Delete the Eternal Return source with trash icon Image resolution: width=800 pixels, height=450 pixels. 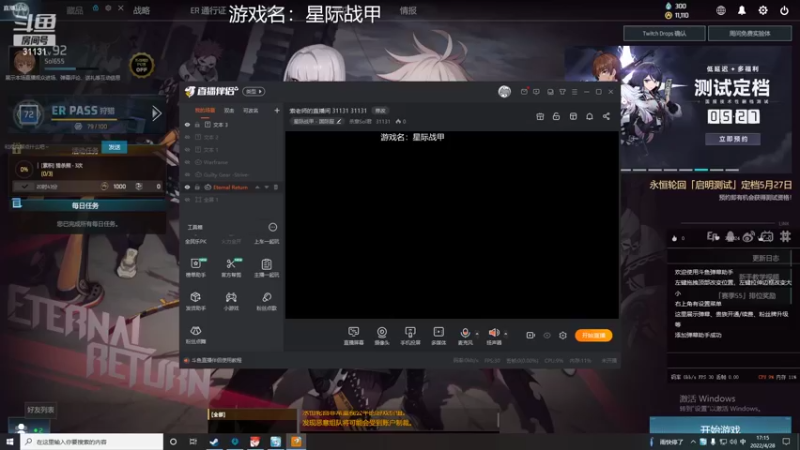[276, 187]
